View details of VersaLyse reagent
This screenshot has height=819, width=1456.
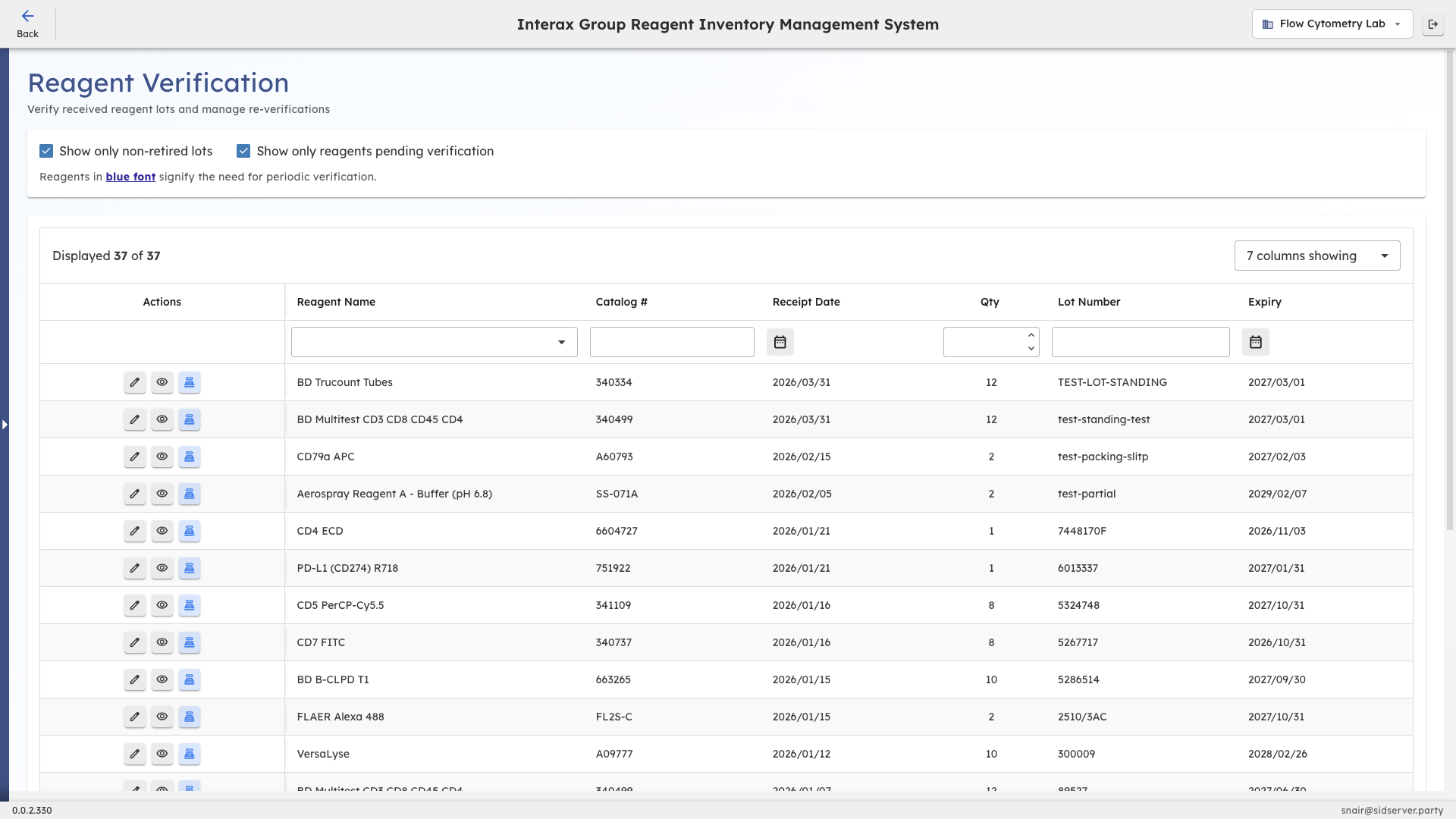(162, 754)
